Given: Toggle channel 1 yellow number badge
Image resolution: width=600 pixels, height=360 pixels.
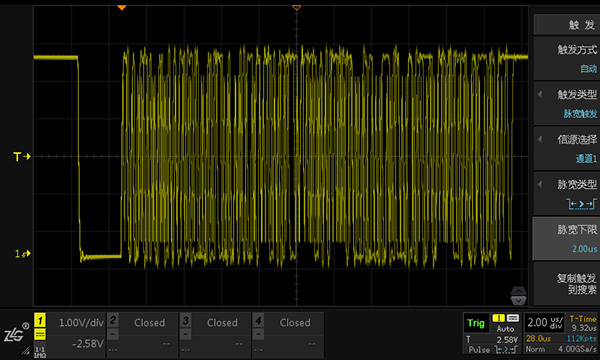Looking at the screenshot, I should tap(40, 320).
